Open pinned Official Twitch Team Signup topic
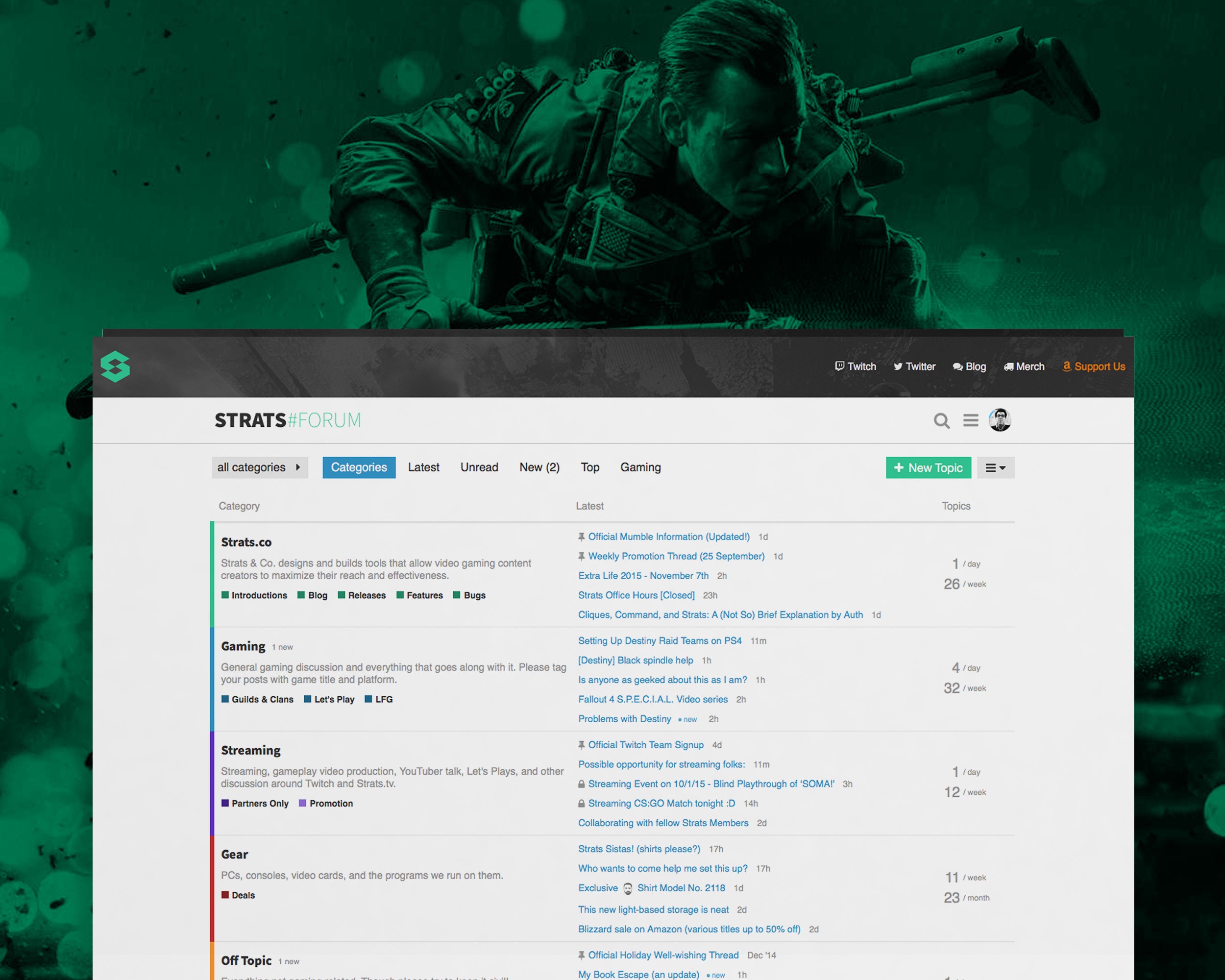 point(645,745)
